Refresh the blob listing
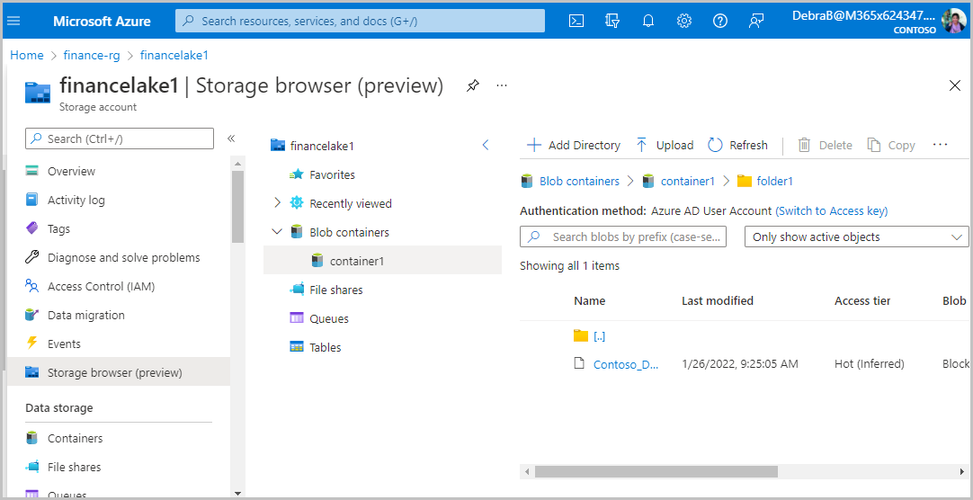The width and height of the screenshot is (973, 500). [738, 145]
